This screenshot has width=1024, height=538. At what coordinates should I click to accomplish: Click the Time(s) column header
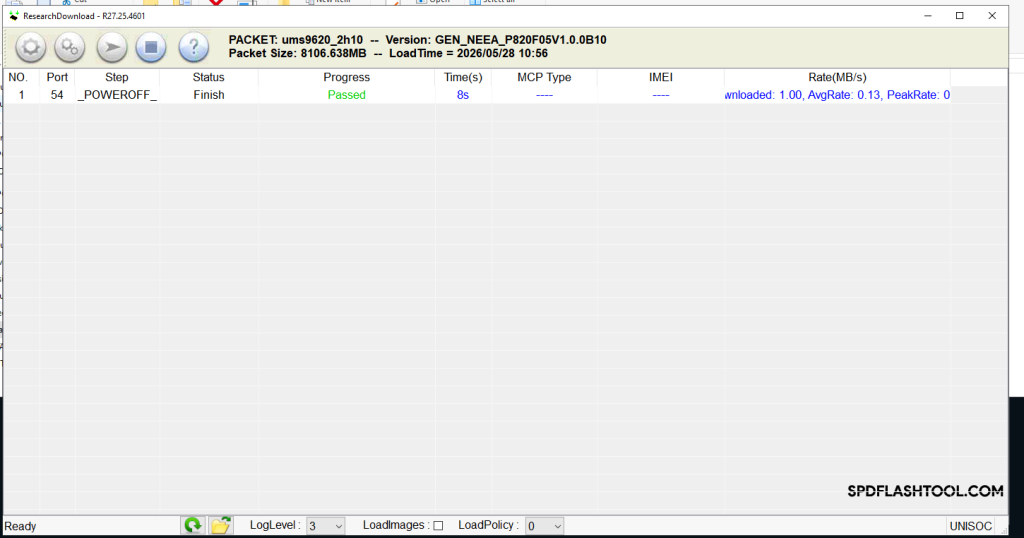463,77
